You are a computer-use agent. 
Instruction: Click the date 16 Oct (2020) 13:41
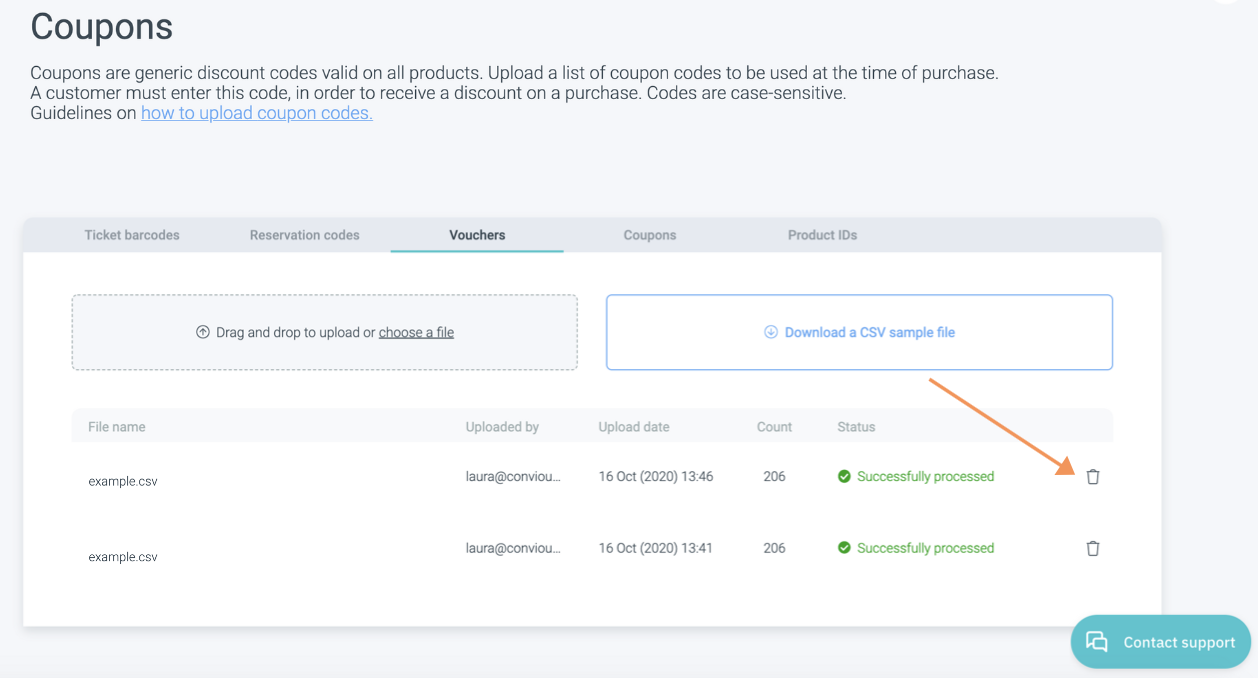coord(656,548)
